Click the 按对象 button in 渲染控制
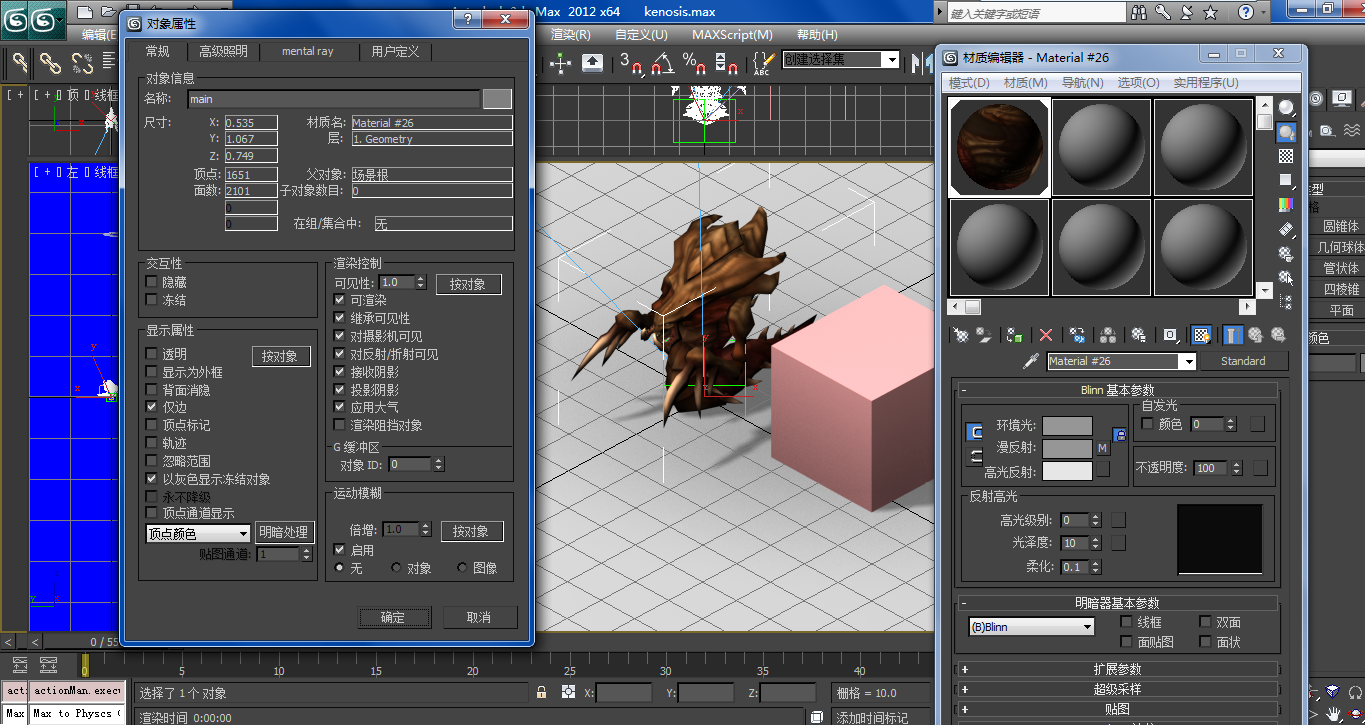The height and width of the screenshot is (725, 1365). [x=468, y=284]
